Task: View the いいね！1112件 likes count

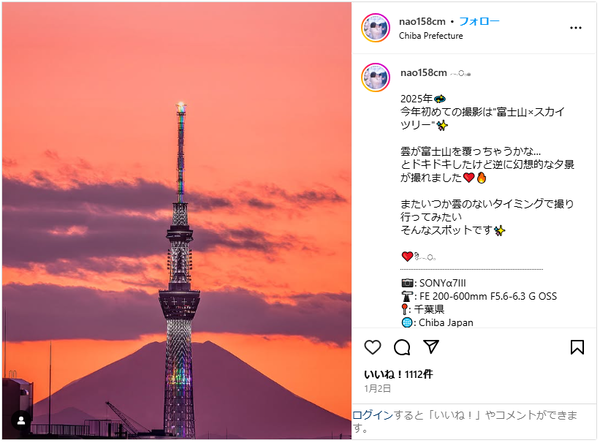Action: point(398,374)
